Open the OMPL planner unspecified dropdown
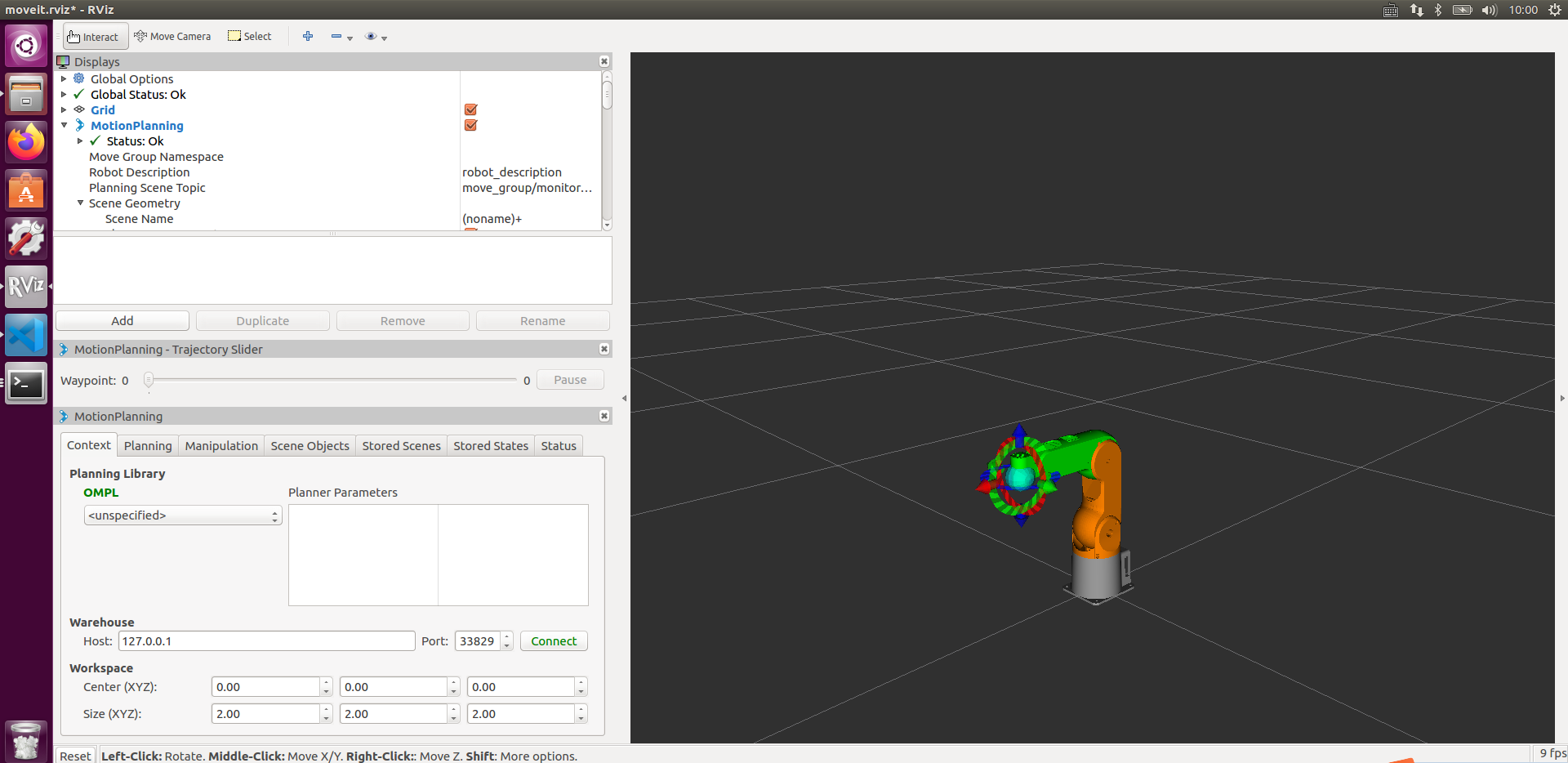This screenshot has height=763, width=1568. pos(183,515)
